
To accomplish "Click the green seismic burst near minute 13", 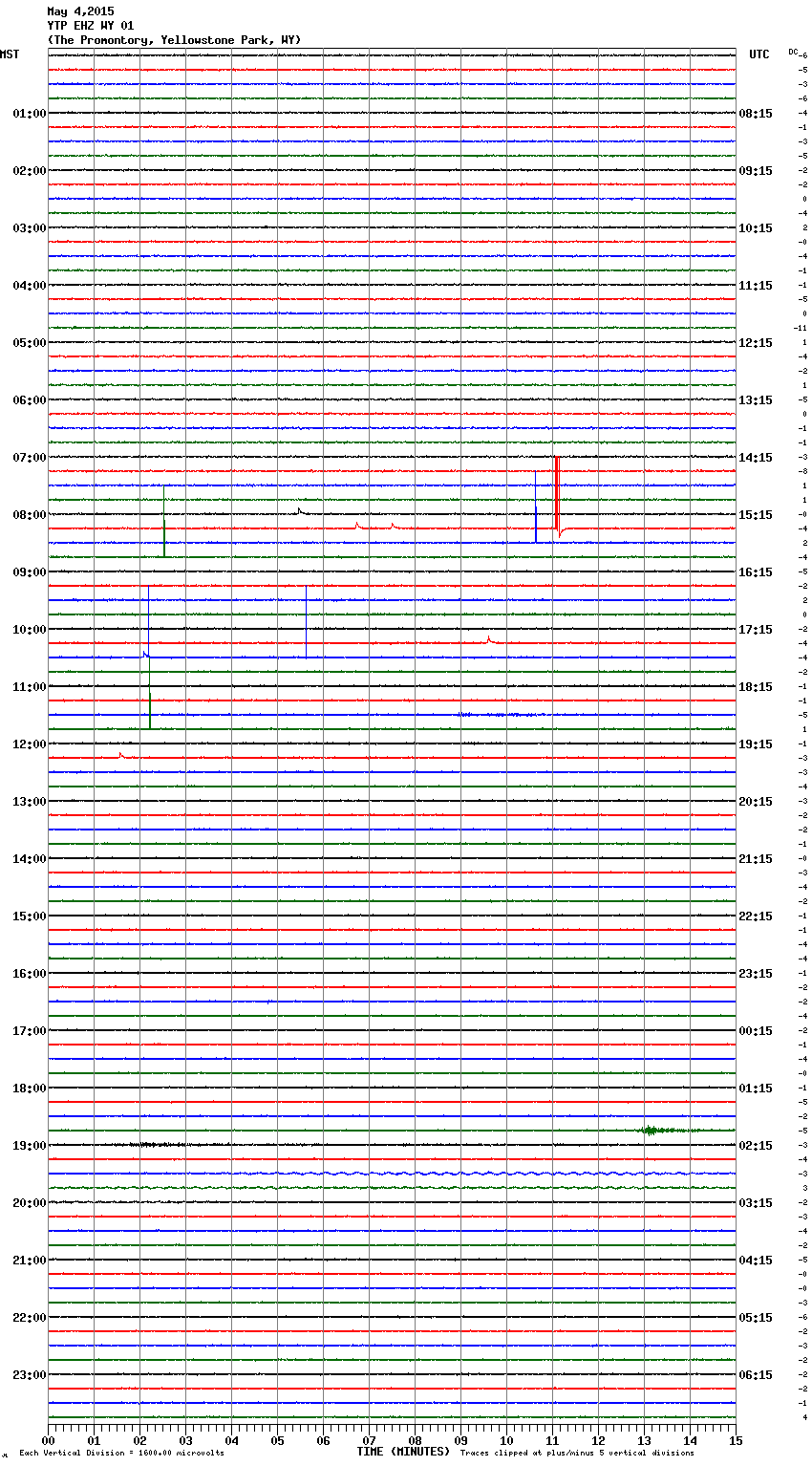I will pyautogui.click(x=652, y=1131).
